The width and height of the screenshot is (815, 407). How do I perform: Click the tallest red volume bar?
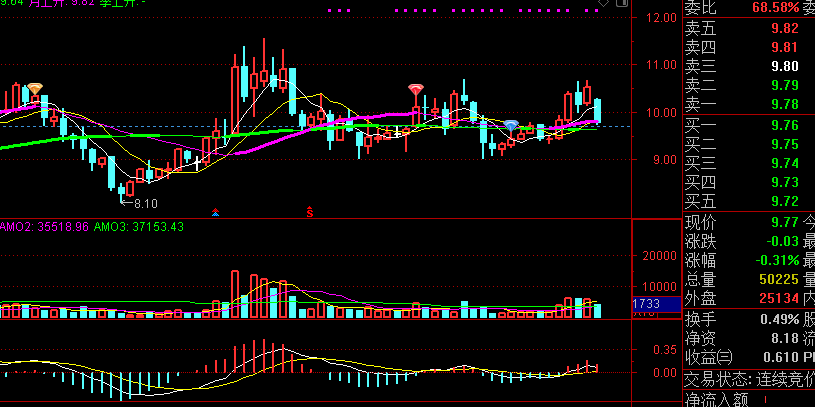(235, 294)
